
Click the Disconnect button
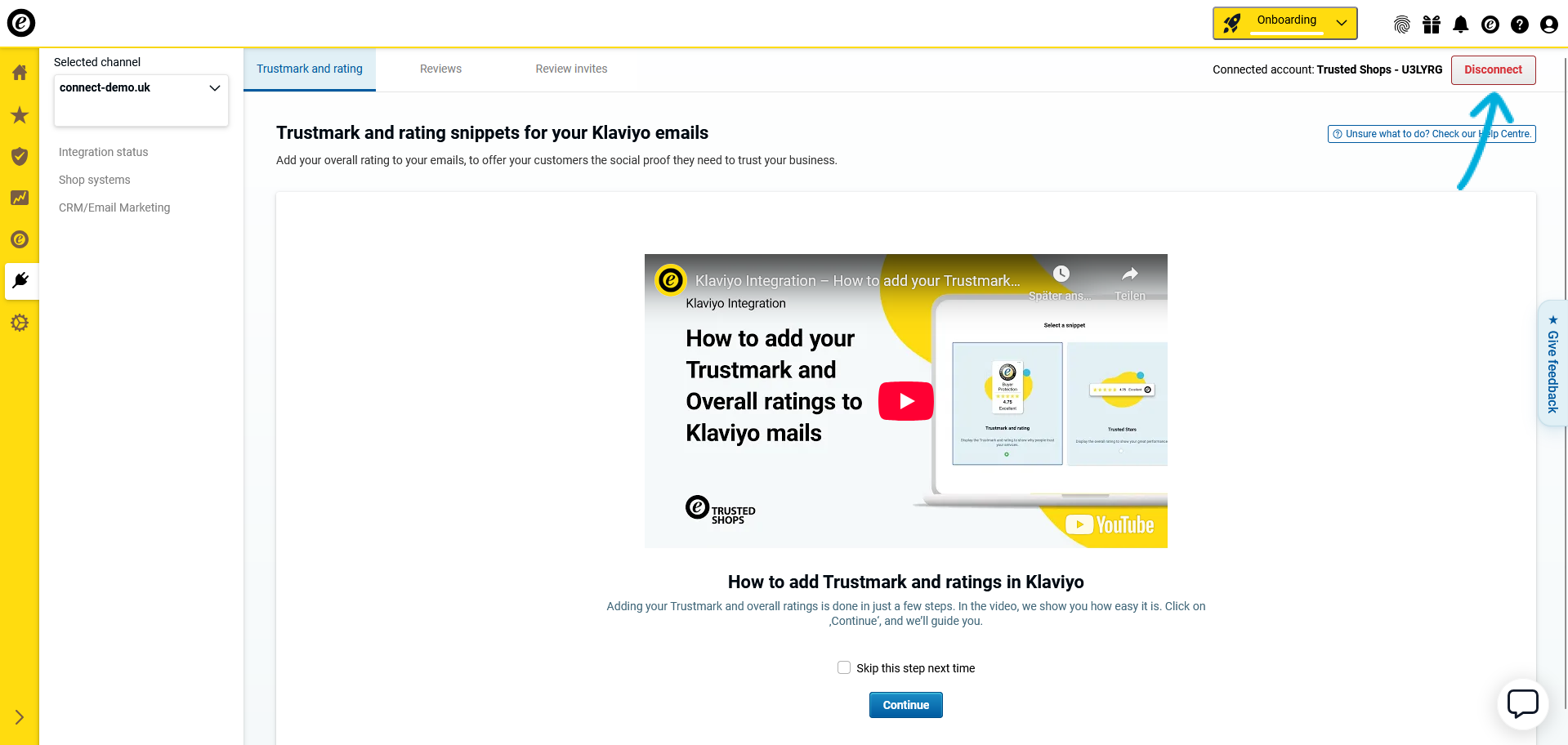point(1492,70)
